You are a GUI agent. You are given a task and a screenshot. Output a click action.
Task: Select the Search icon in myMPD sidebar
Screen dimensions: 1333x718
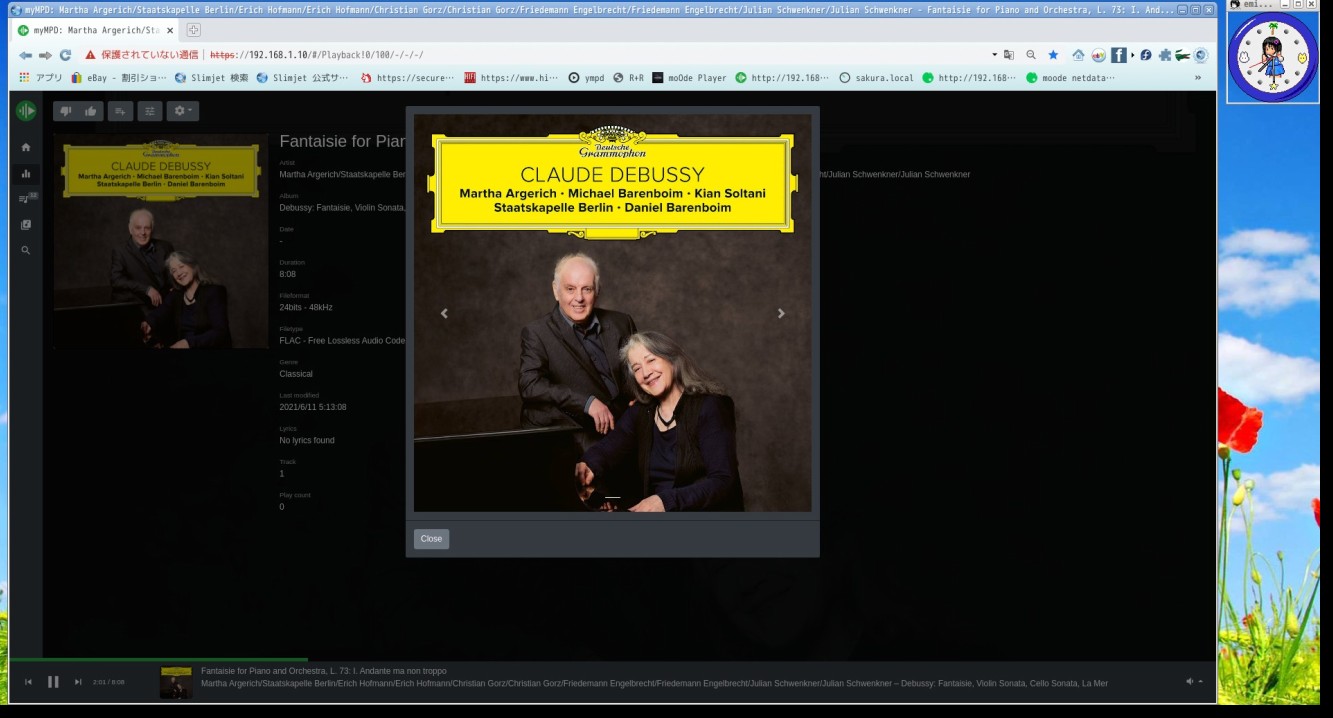25,250
